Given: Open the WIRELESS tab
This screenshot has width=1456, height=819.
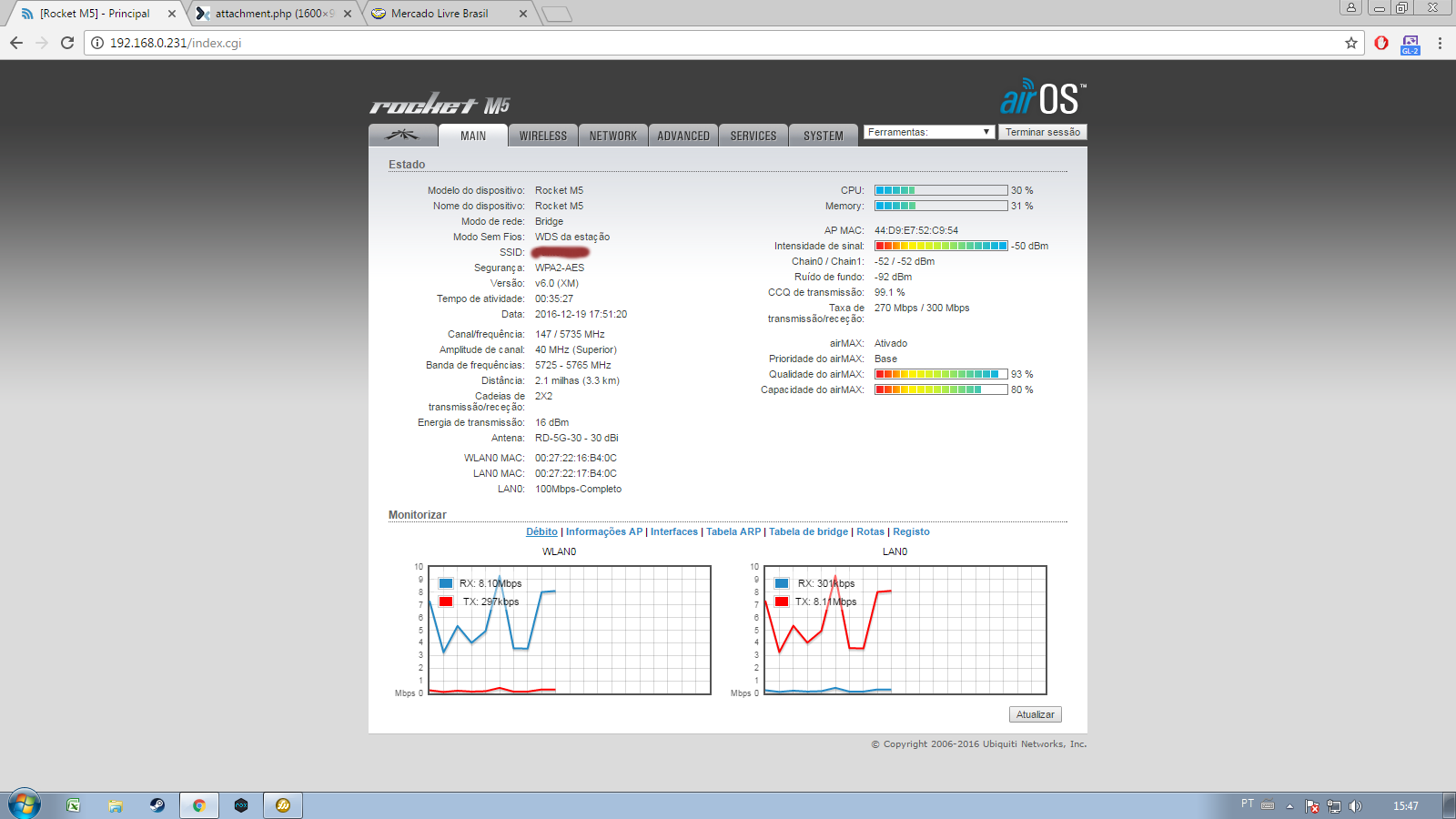Looking at the screenshot, I should pyautogui.click(x=543, y=136).
